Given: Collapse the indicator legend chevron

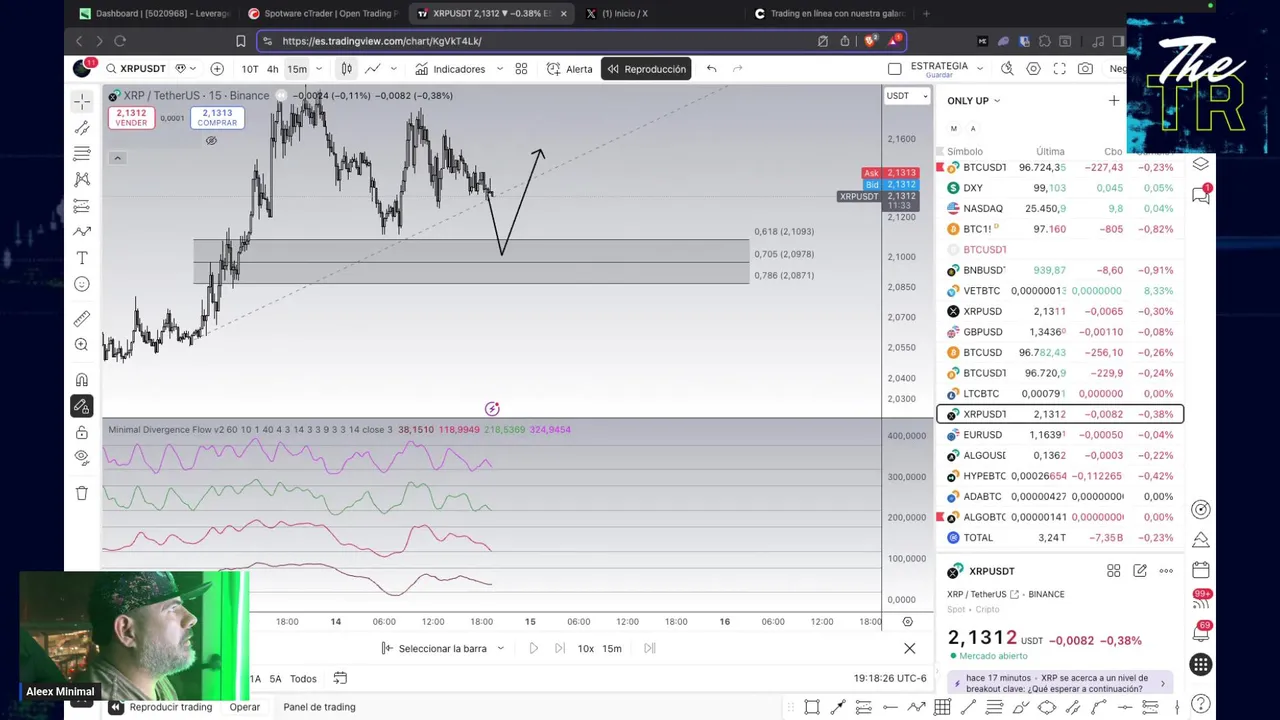Looking at the screenshot, I should tap(117, 158).
